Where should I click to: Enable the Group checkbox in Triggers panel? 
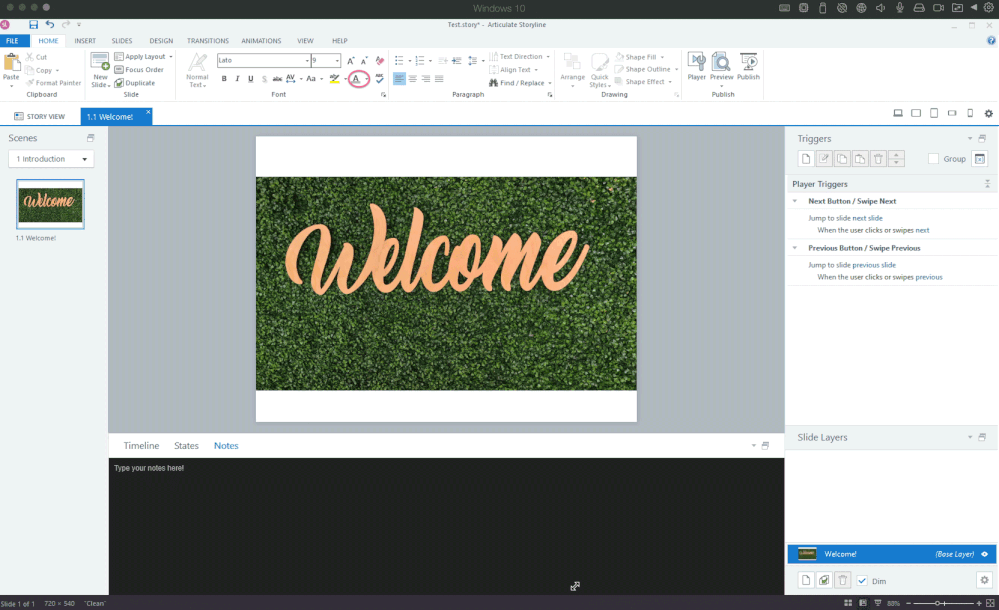(933, 159)
